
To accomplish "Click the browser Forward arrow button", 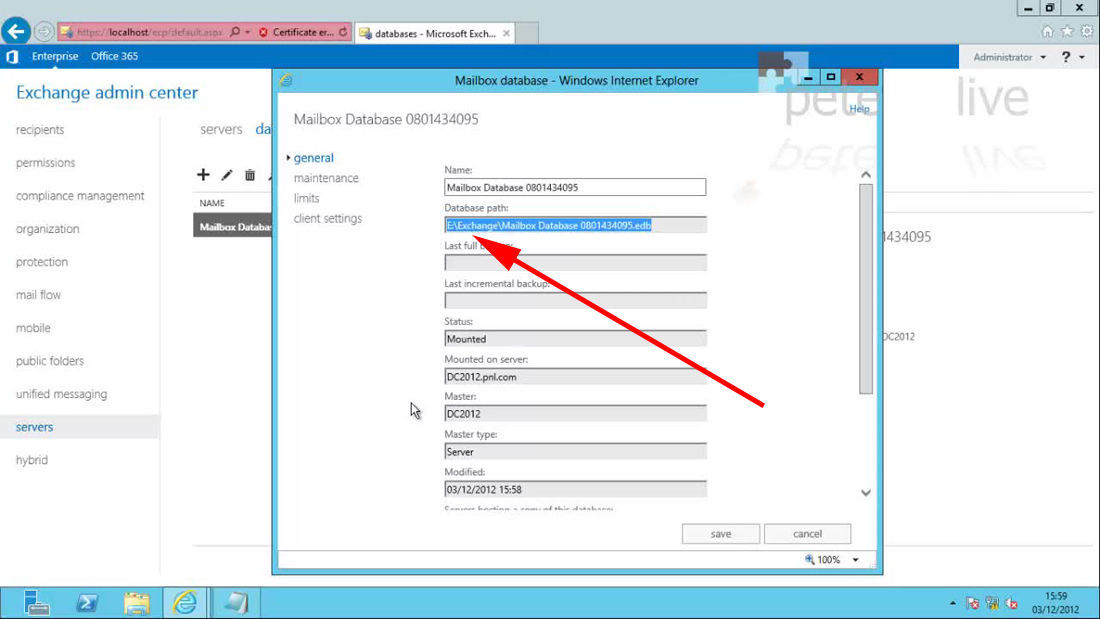I will point(43,32).
